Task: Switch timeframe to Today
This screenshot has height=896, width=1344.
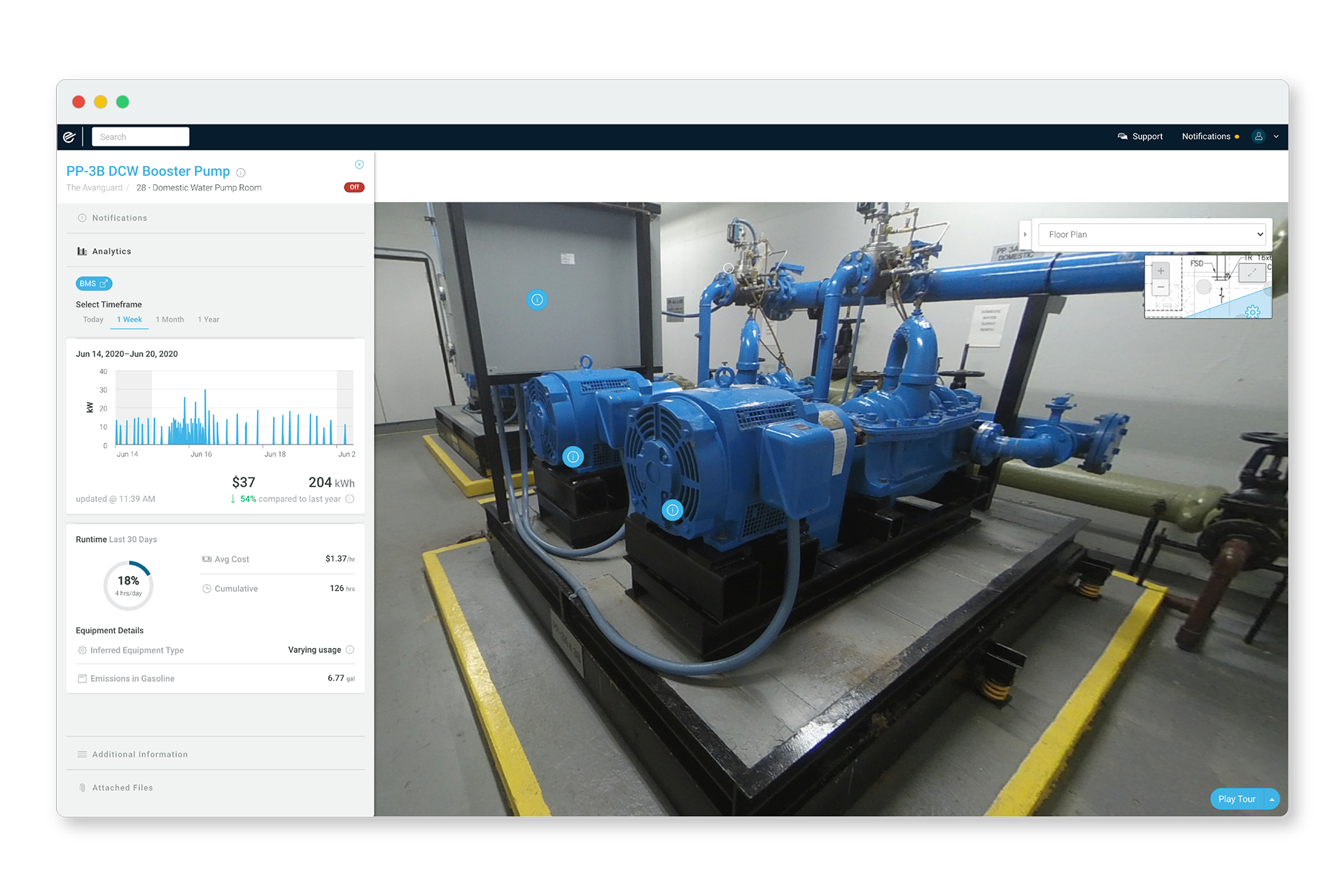Action: [x=93, y=320]
